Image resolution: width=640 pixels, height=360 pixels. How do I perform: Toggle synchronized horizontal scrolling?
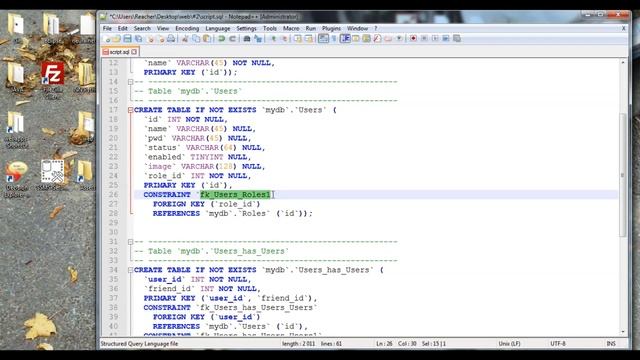coord(309,38)
